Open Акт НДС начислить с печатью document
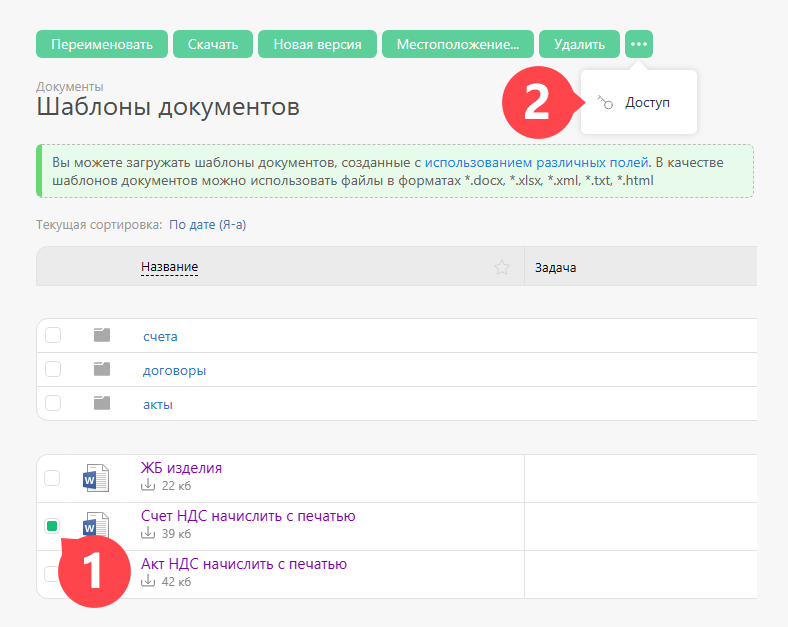Screen dimensions: 788x627 click(244, 564)
